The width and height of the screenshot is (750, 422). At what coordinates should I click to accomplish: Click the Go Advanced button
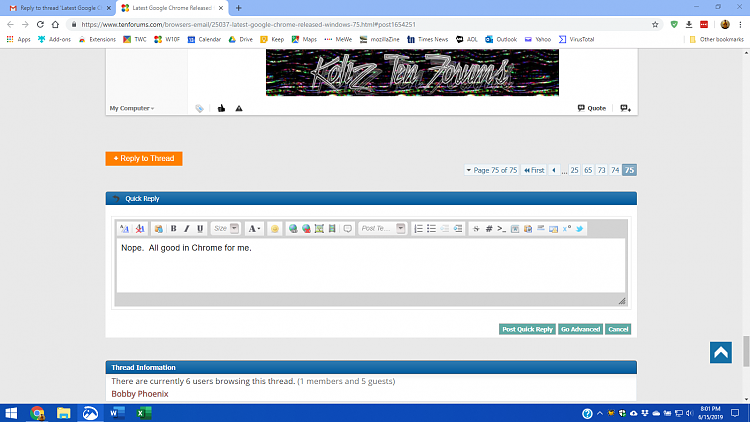point(580,329)
